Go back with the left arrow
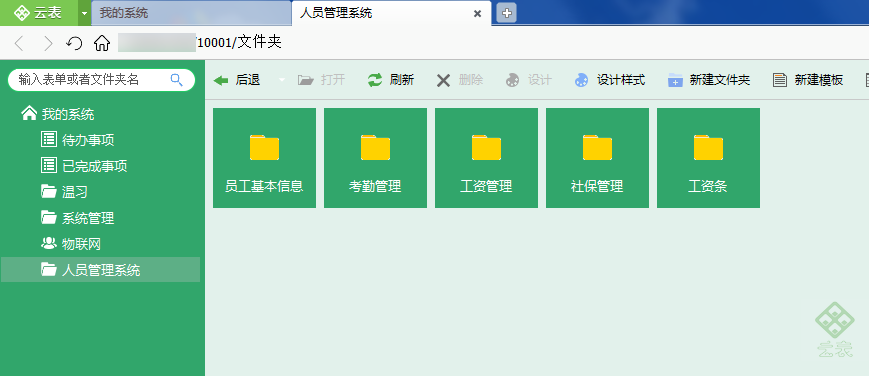The image size is (869, 376). [19, 43]
